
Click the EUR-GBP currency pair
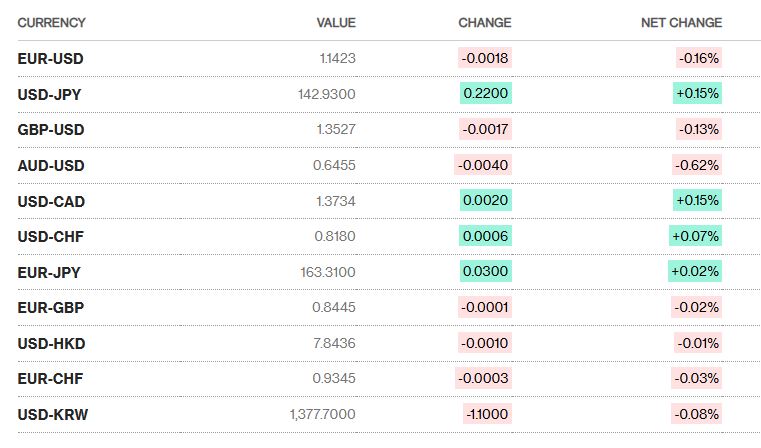click(x=51, y=308)
